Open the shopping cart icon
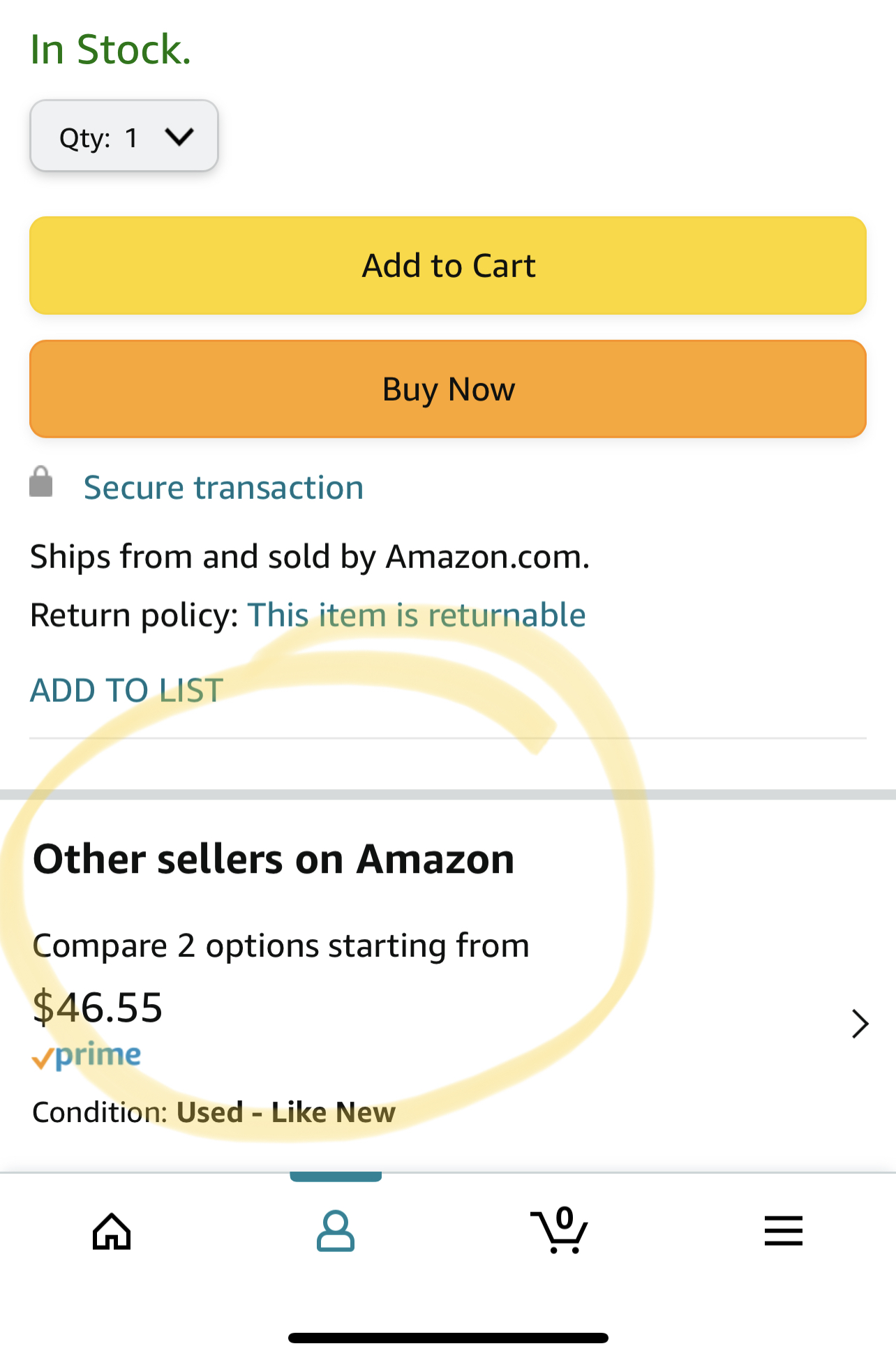896x1360 pixels. click(x=559, y=1231)
